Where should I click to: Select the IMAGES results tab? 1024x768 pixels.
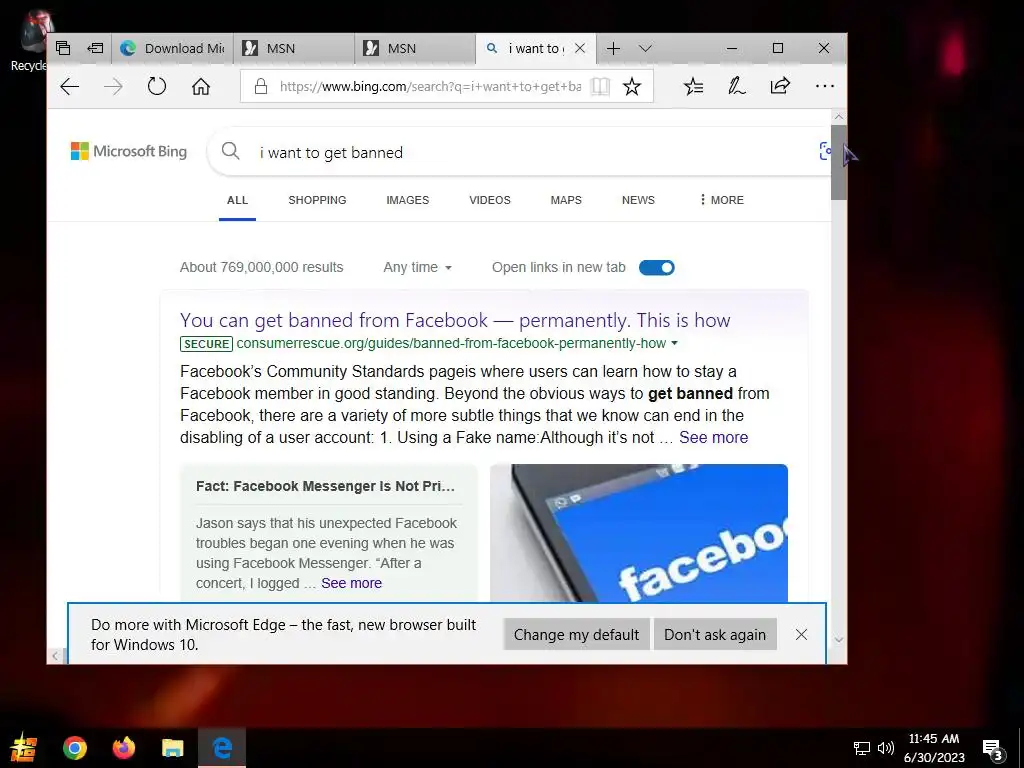[408, 200]
